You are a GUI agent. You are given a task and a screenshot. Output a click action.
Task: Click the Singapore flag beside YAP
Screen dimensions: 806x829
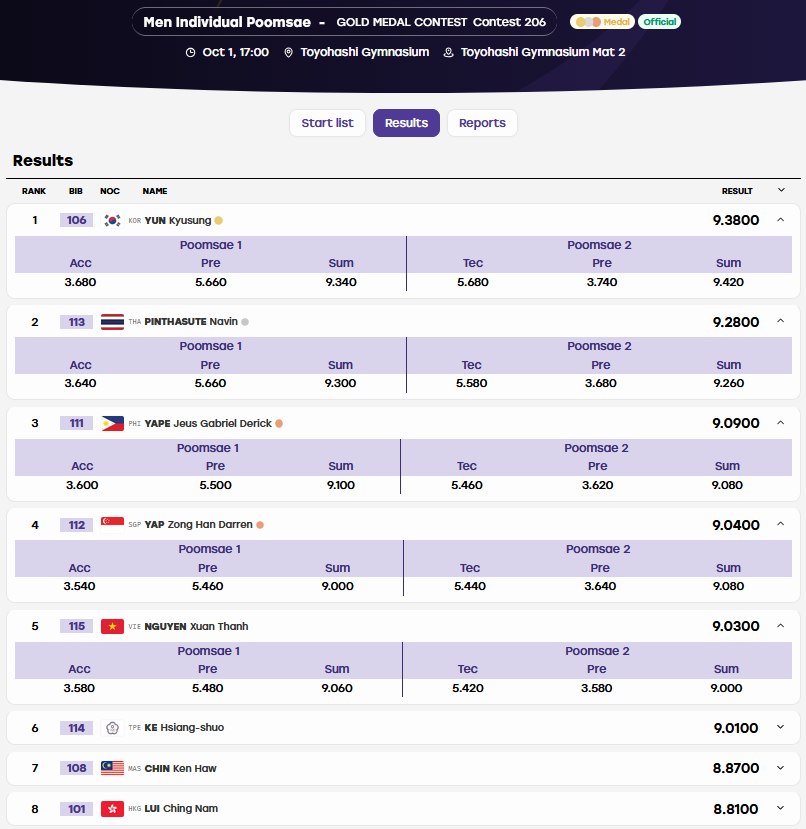click(112, 525)
